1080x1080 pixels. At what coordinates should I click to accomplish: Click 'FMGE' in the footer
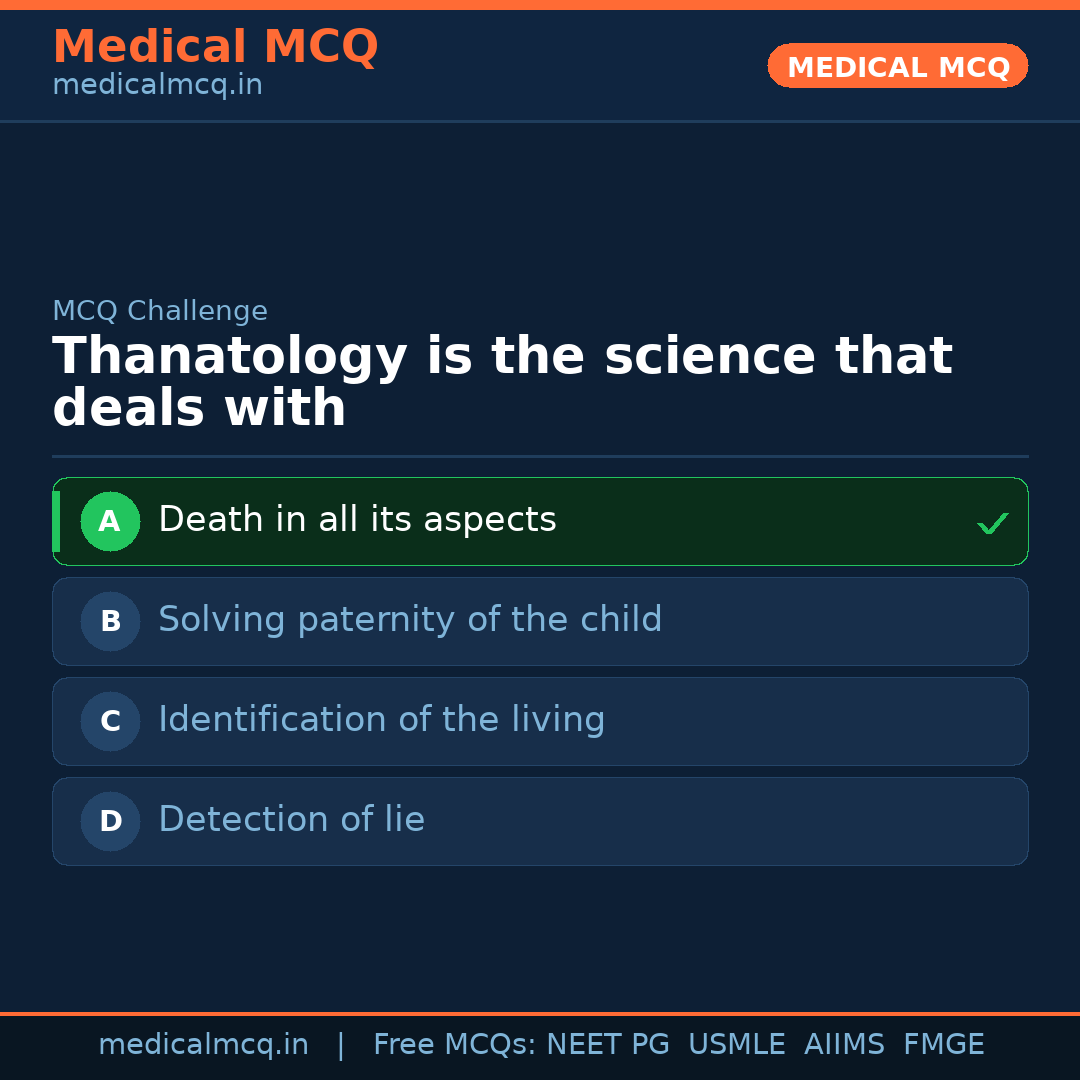pos(943,1045)
